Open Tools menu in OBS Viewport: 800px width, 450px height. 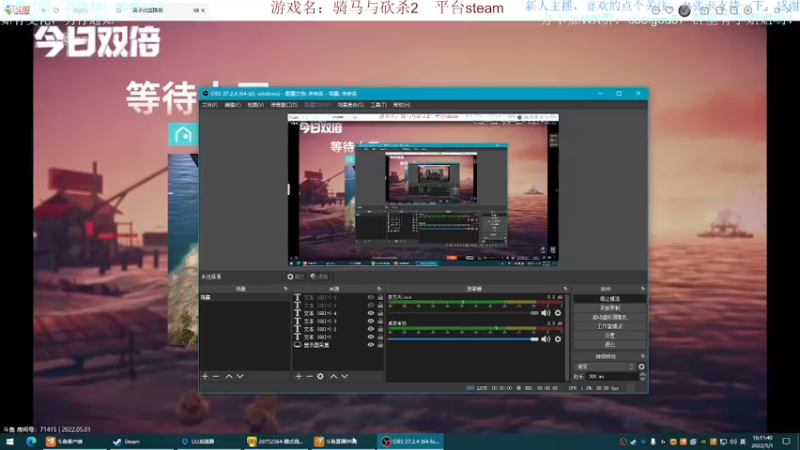pyautogui.click(x=378, y=105)
